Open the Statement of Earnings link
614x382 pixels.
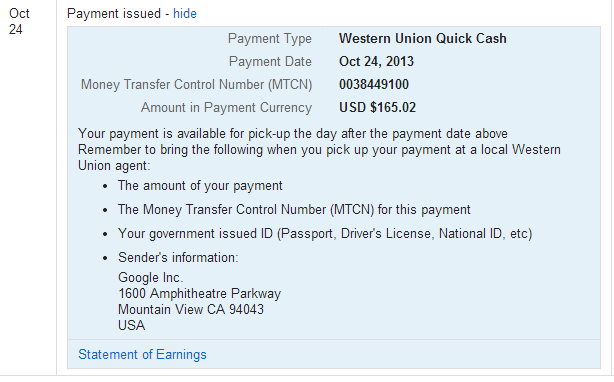pyautogui.click(x=142, y=354)
